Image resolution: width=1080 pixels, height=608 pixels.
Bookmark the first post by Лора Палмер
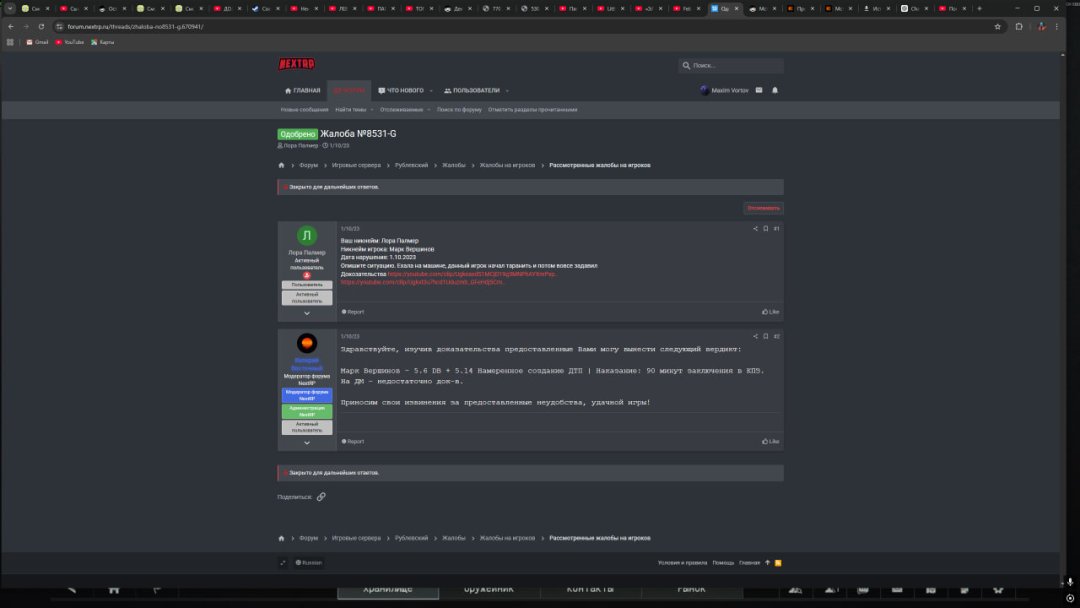click(x=766, y=229)
